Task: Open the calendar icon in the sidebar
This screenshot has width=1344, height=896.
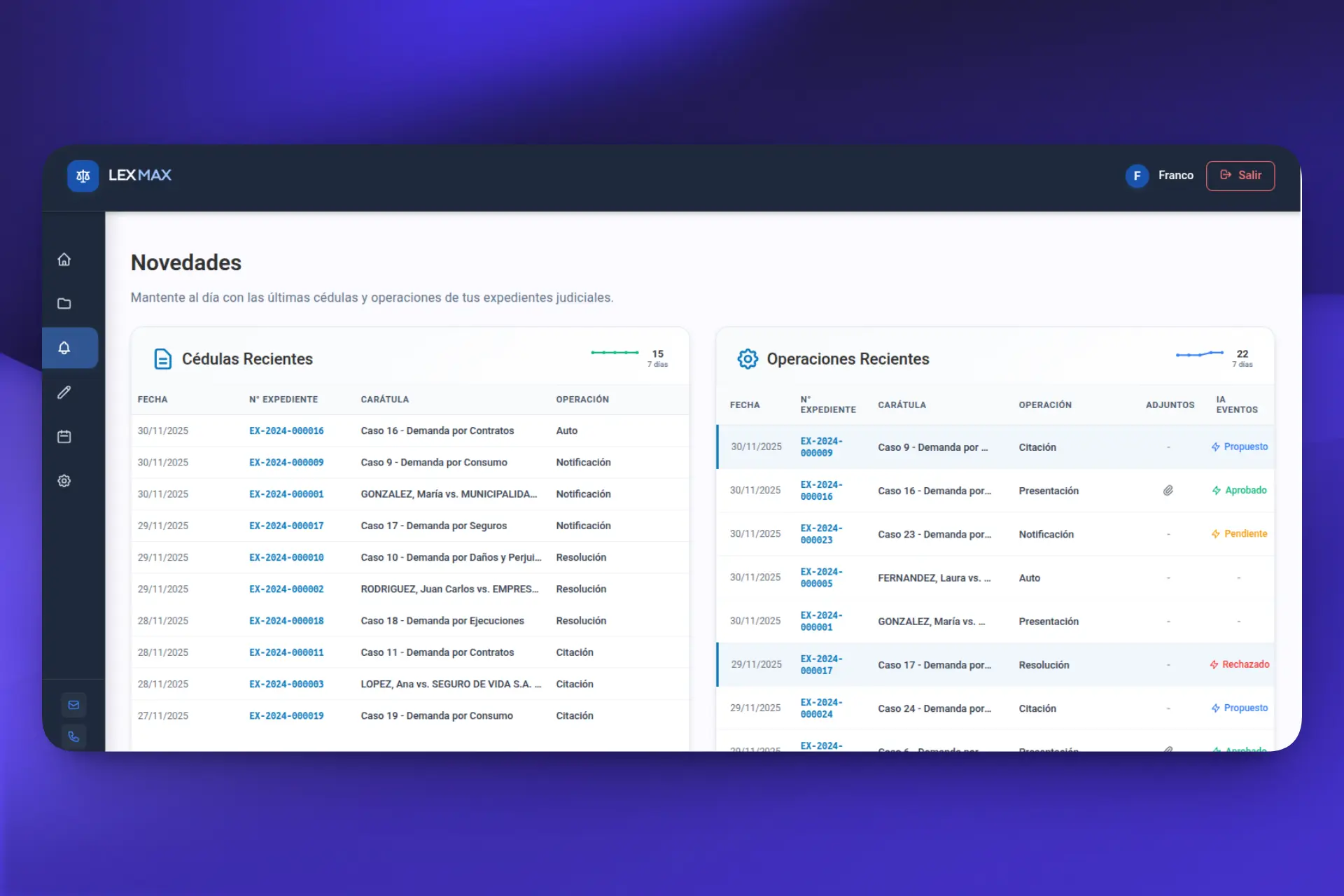Action: point(64,437)
